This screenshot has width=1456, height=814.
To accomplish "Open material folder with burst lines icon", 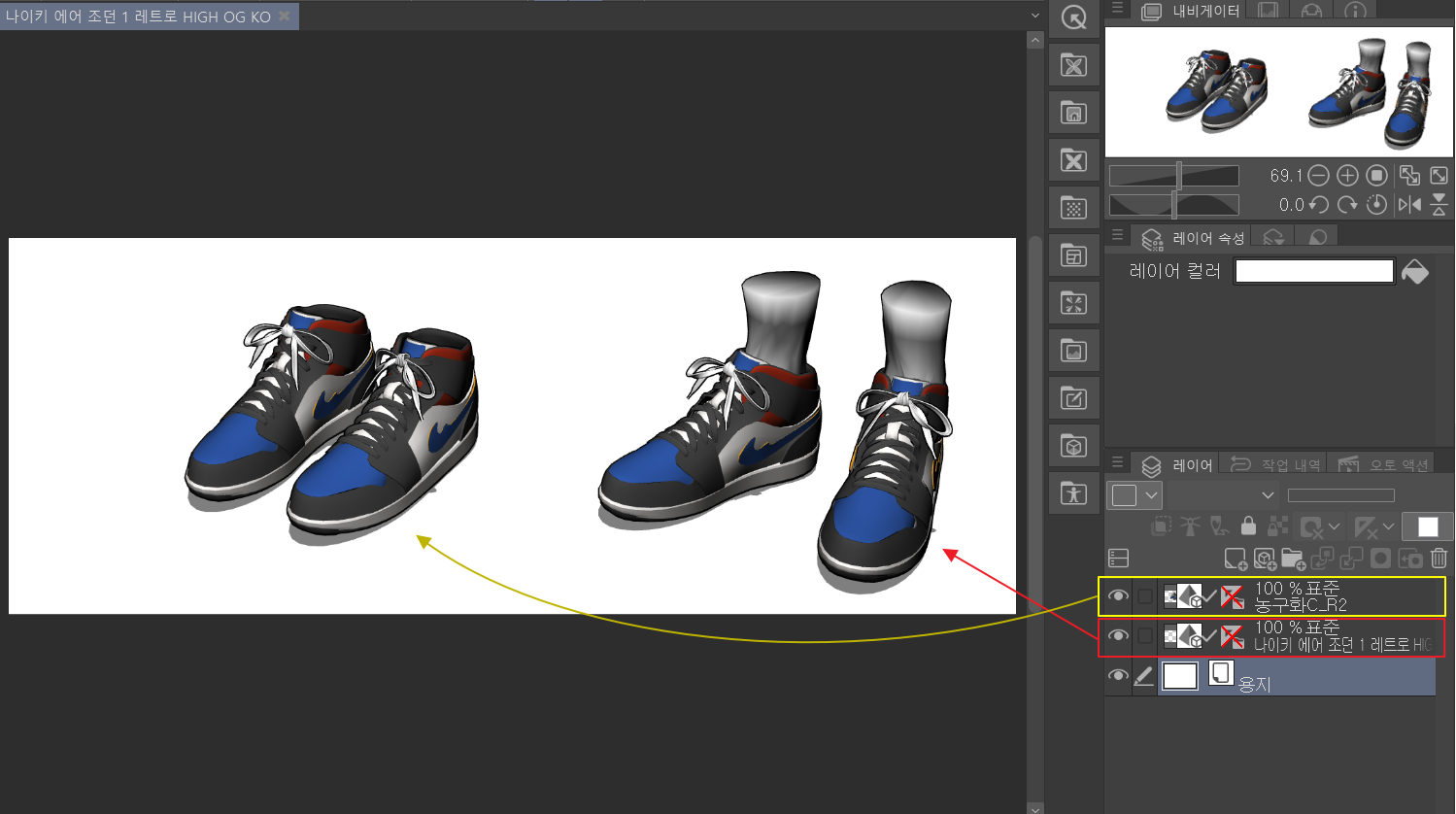I will click(x=1073, y=303).
